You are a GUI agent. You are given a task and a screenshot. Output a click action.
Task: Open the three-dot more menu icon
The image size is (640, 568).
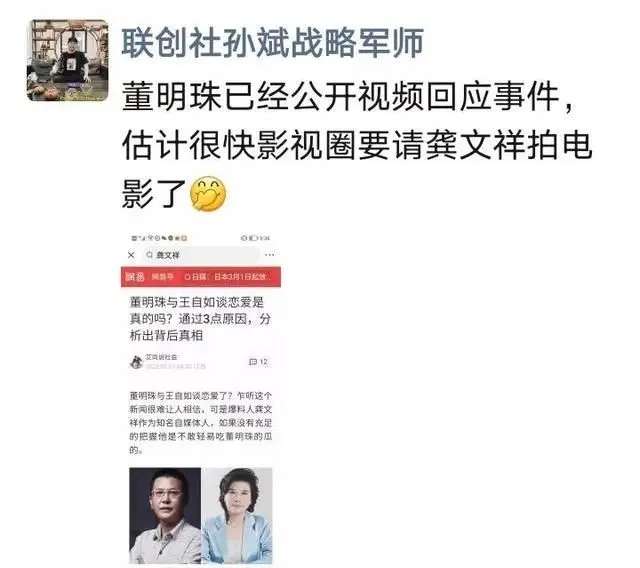269,255
